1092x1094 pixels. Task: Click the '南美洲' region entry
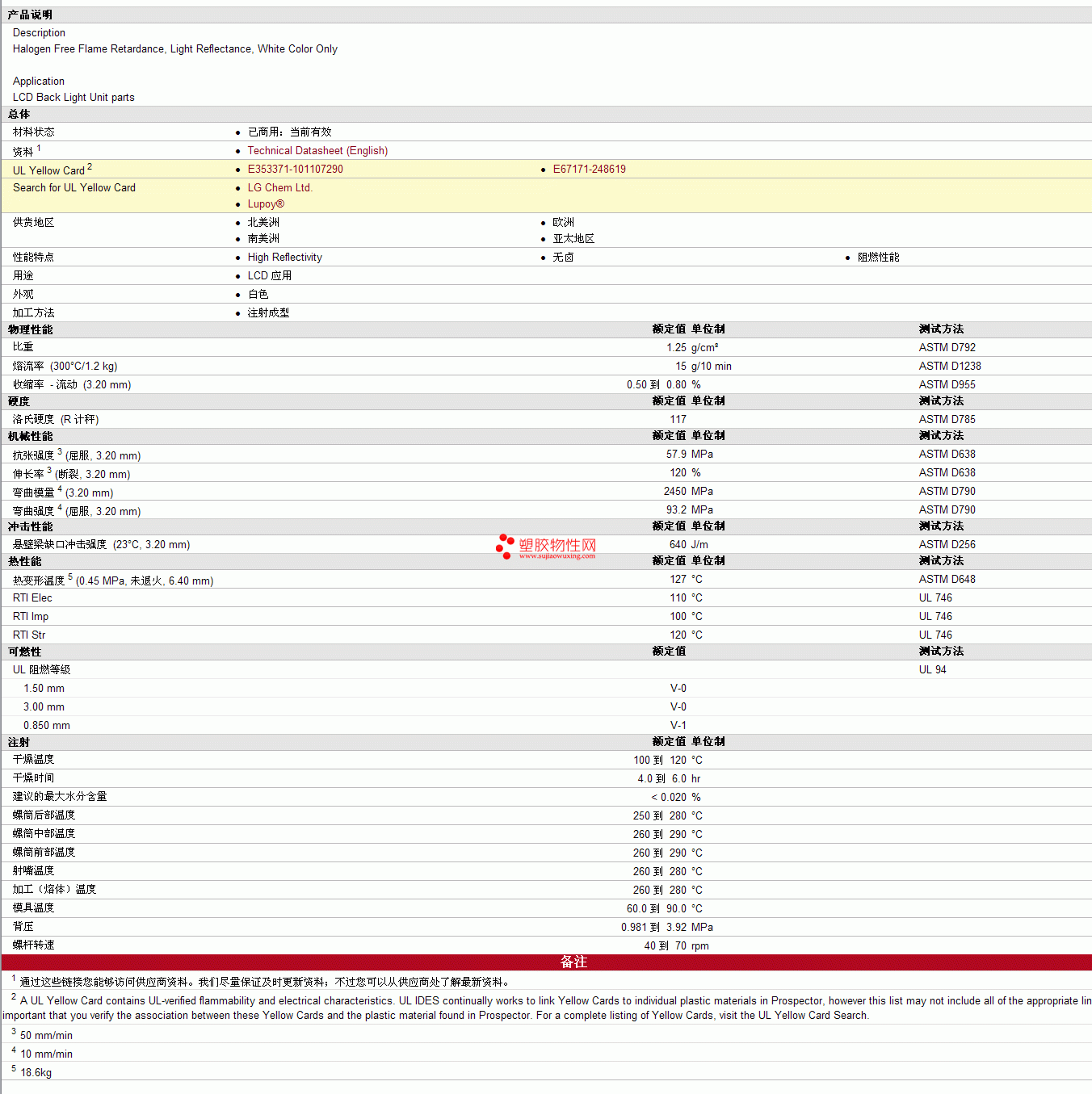pyautogui.click(x=263, y=238)
